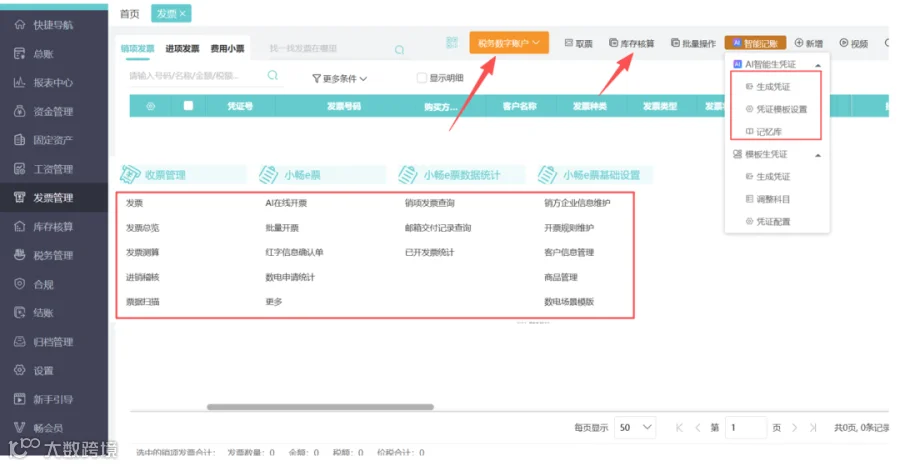Screen dimensions: 900x466
Task: Collapse the 模板生凭证 group
Action: [x=818, y=155]
